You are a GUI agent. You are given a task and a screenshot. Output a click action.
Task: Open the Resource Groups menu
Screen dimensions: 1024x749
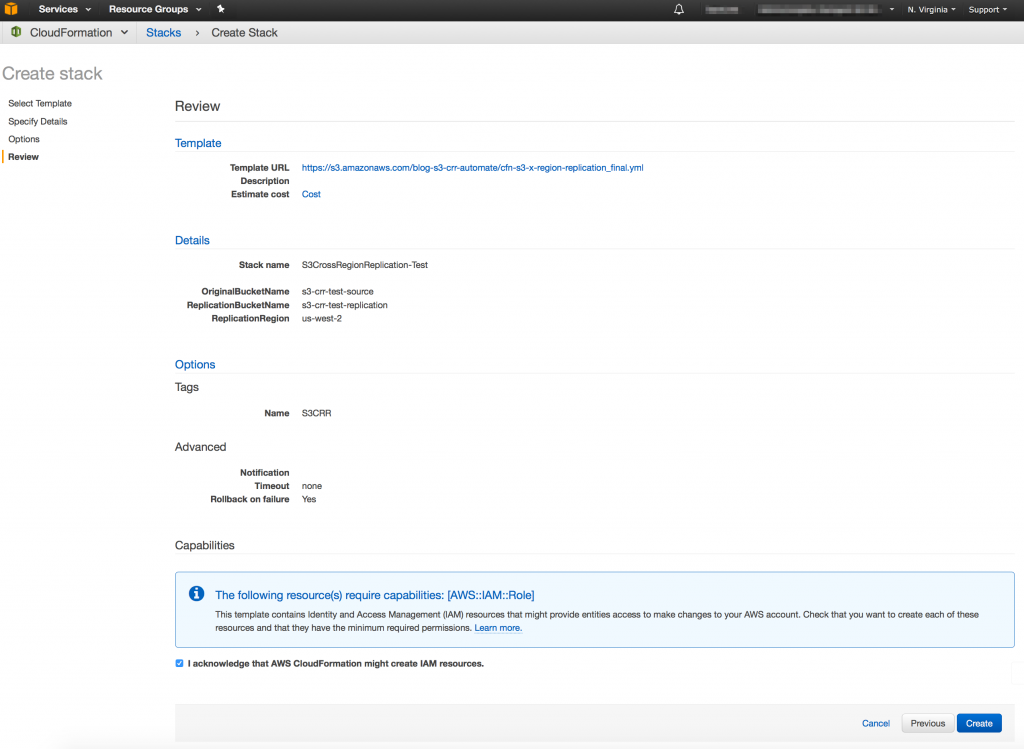pyautogui.click(x=155, y=9)
